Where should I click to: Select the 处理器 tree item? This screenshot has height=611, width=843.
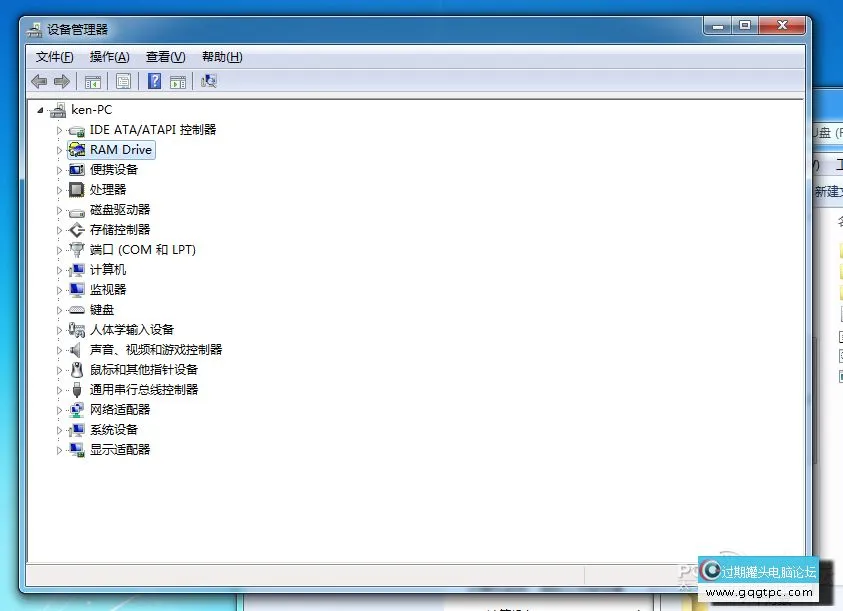pos(108,190)
